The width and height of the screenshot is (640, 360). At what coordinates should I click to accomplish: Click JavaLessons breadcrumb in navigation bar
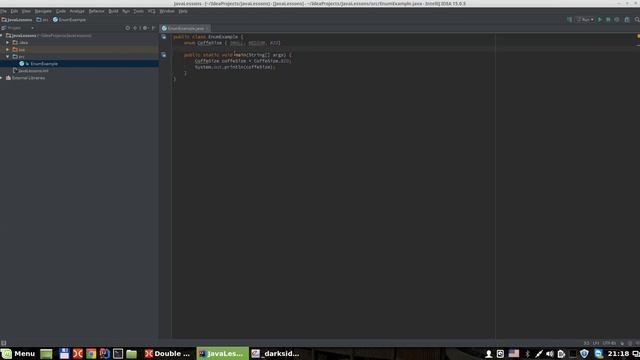[x=17, y=20]
